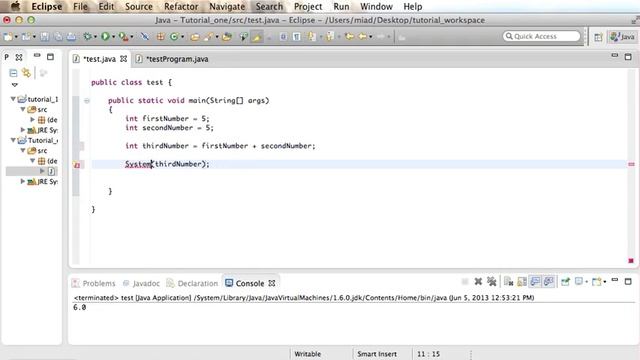
Task: Click the Writable status entry
Action: [307, 354]
